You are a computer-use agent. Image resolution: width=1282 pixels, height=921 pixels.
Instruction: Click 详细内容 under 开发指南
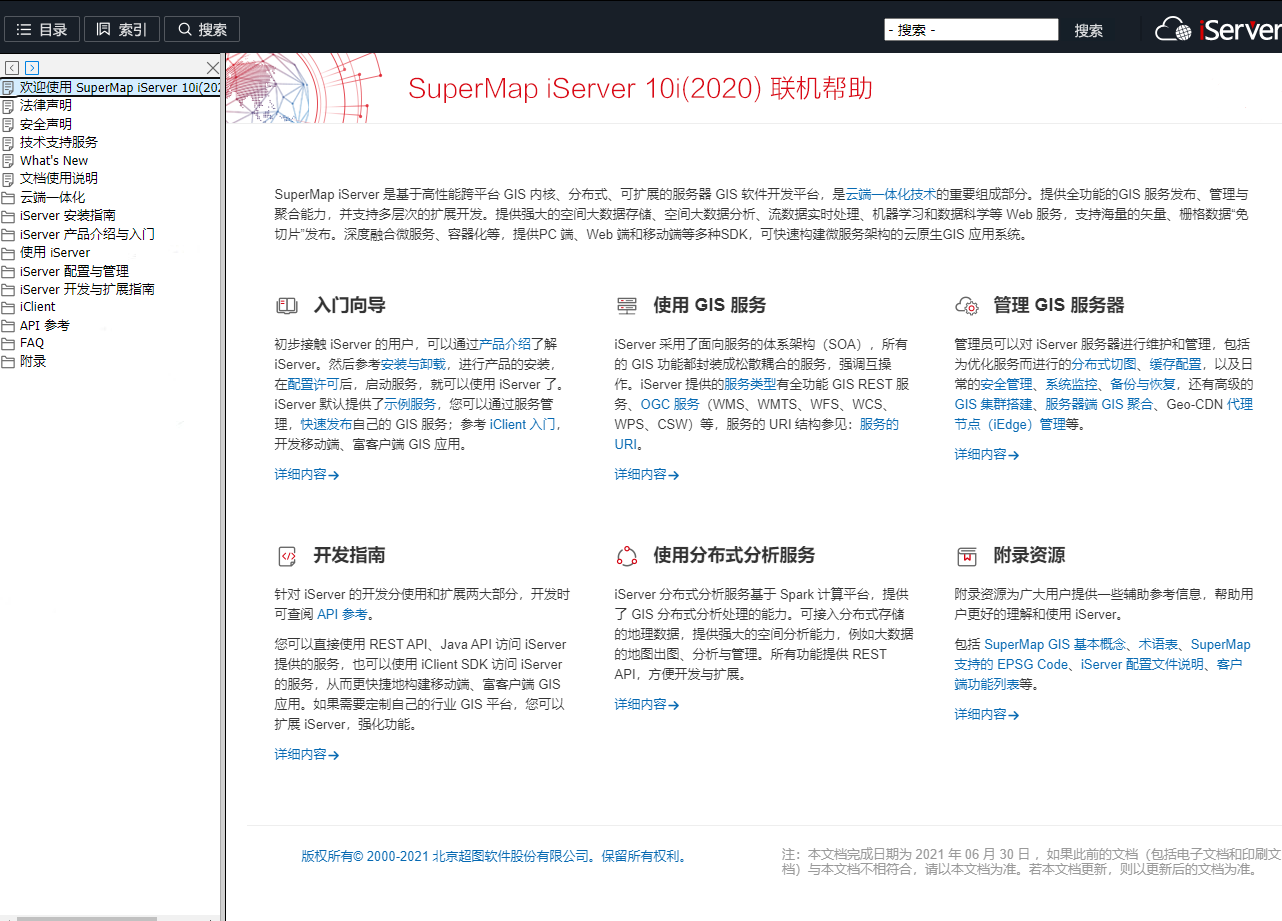(x=307, y=755)
